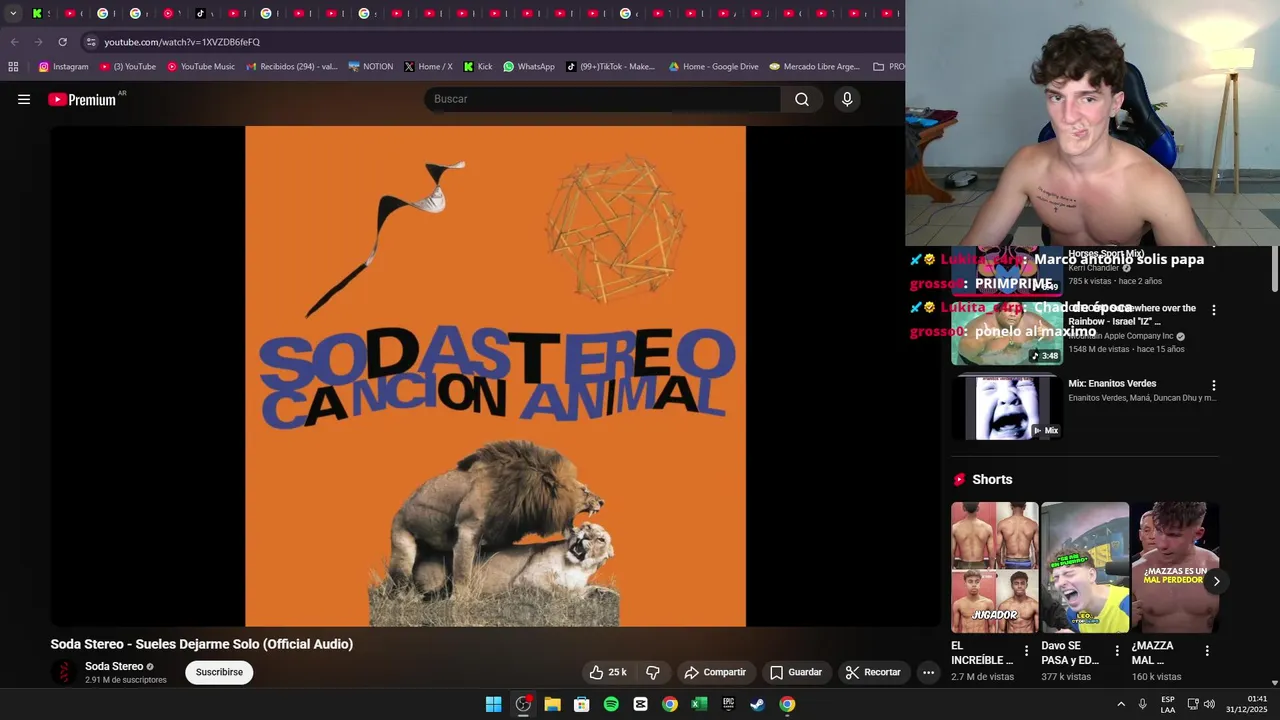Click the Recortar clip button

[873, 672]
